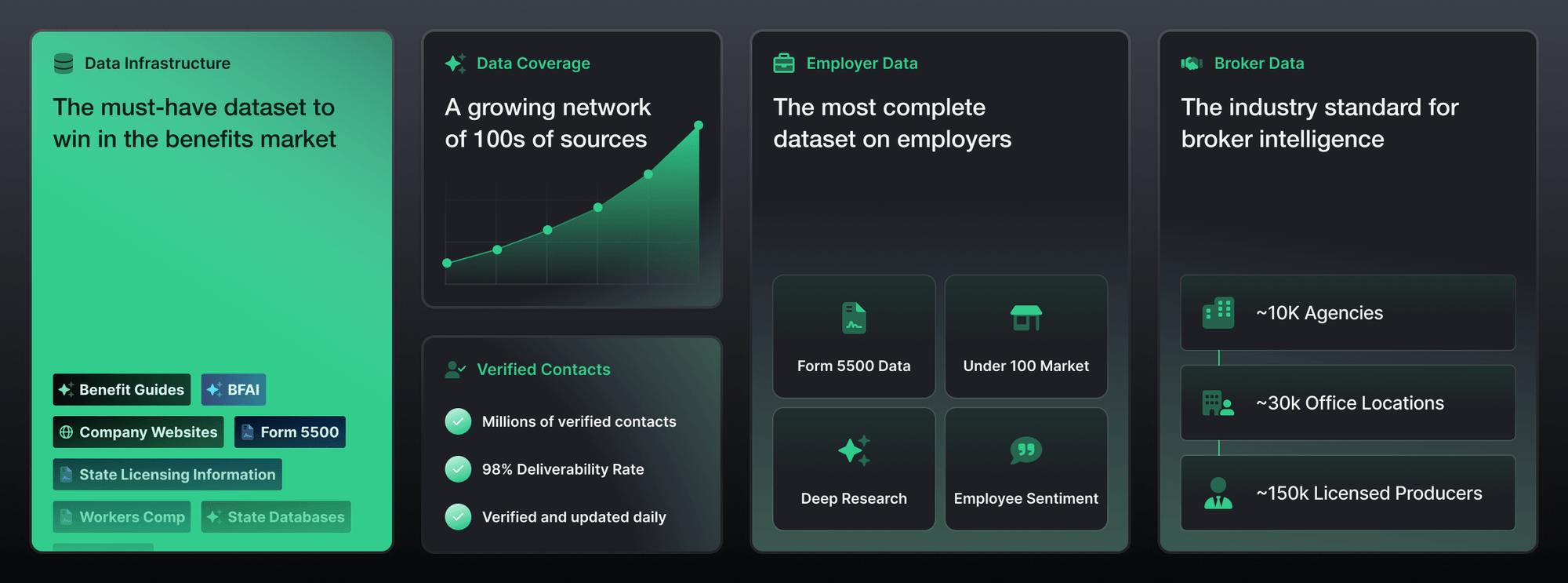Click the sparkle icon in BFAI tag
Image resolution: width=1568 pixels, height=583 pixels.
tap(214, 390)
